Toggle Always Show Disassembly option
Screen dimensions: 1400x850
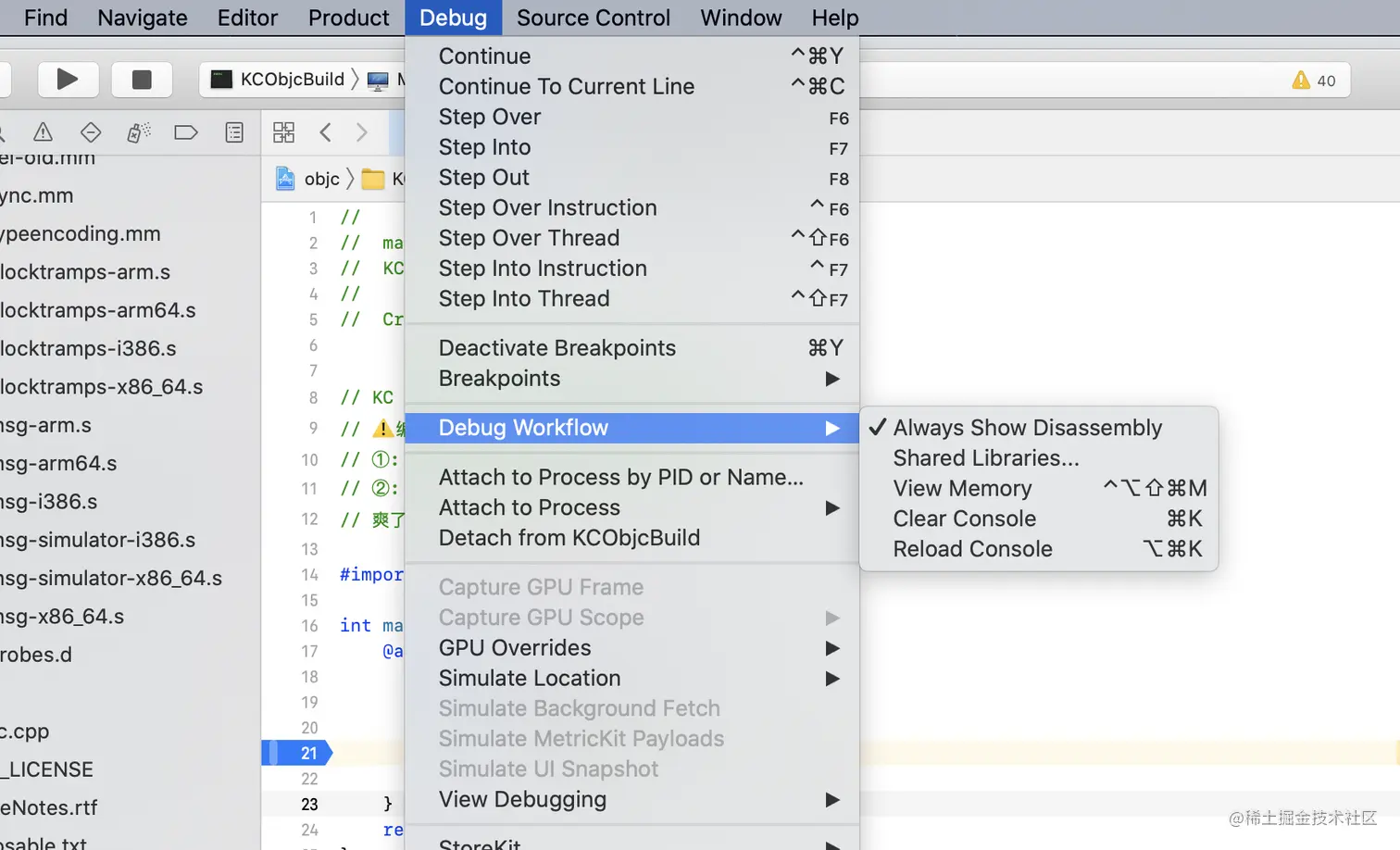pos(1027,428)
